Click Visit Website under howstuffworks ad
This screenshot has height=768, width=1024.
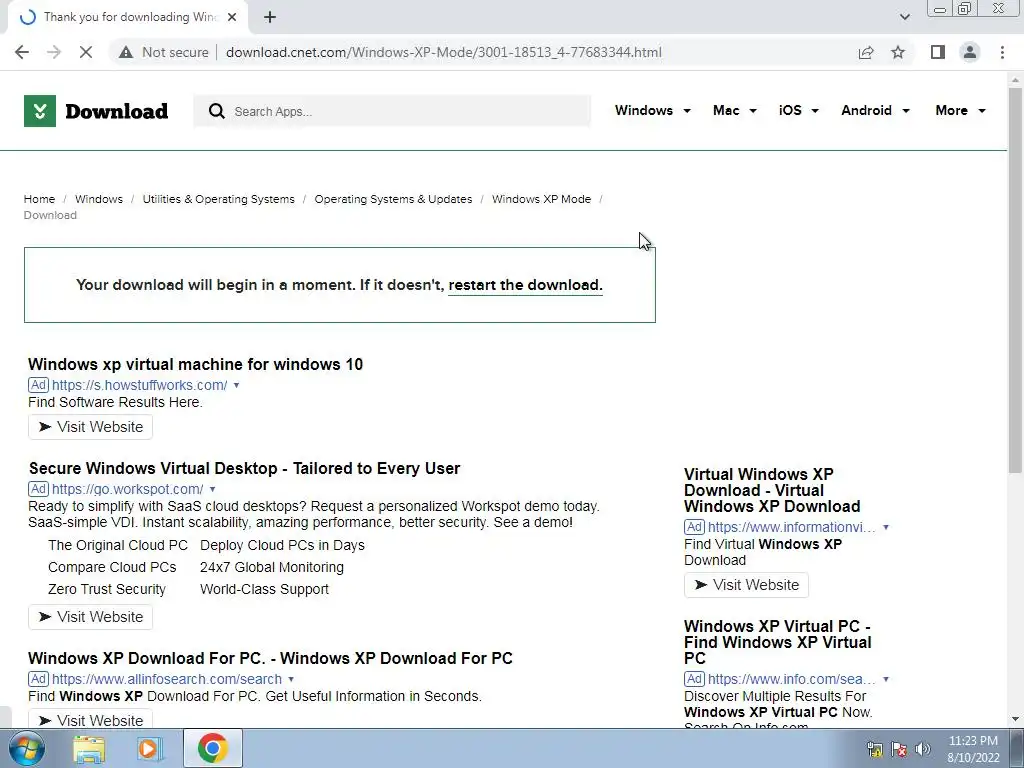coord(90,427)
